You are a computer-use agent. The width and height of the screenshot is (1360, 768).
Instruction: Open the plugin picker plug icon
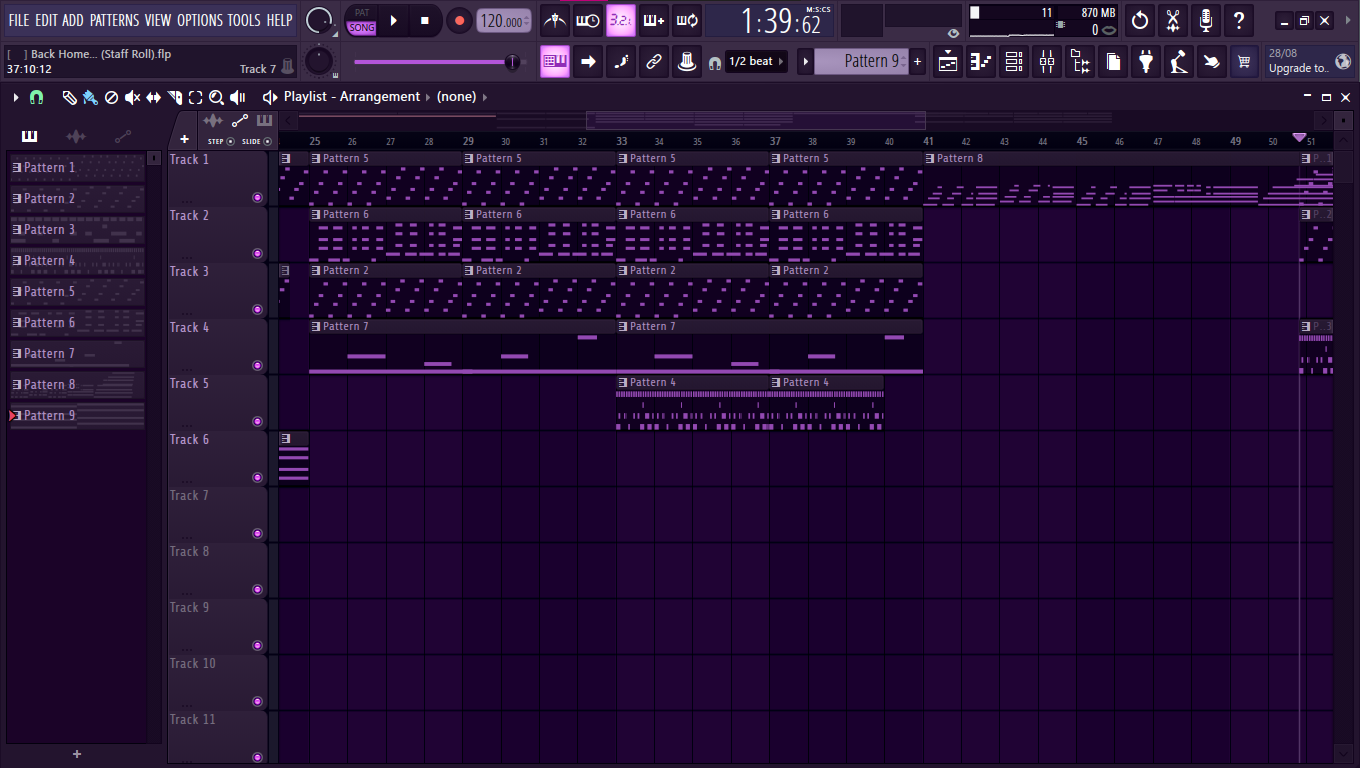[1146, 62]
